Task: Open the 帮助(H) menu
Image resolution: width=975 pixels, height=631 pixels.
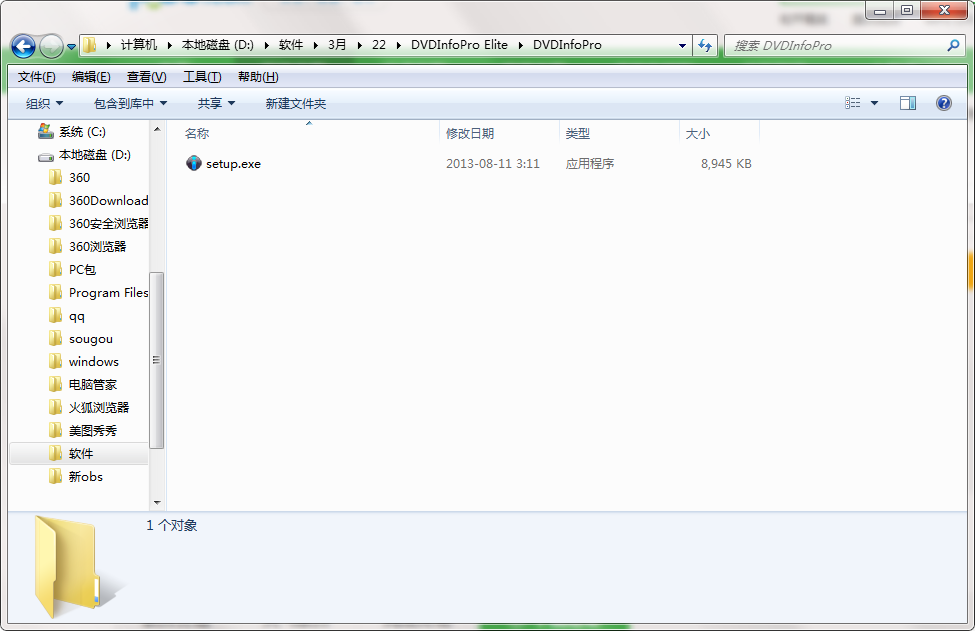Action: (258, 76)
